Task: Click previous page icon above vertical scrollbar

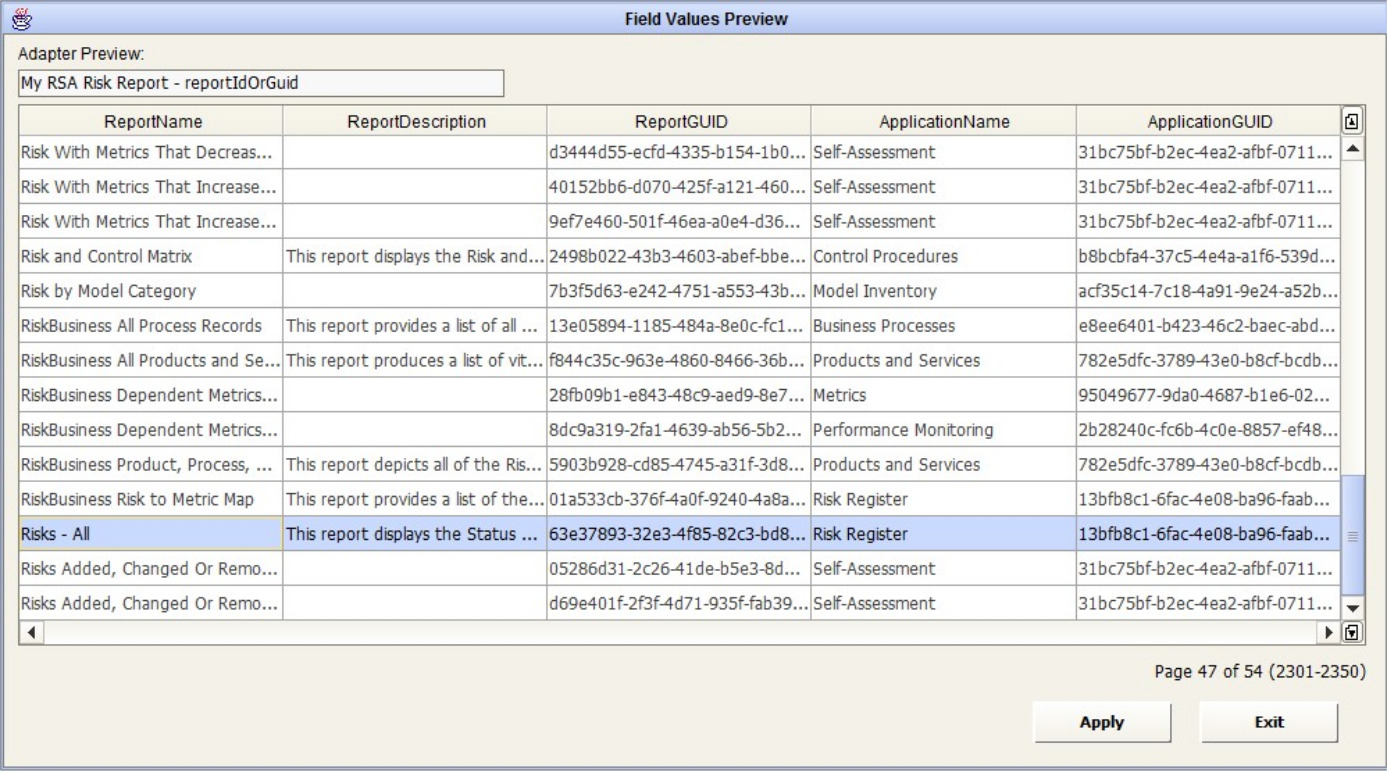Action: click(x=1351, y=122)
